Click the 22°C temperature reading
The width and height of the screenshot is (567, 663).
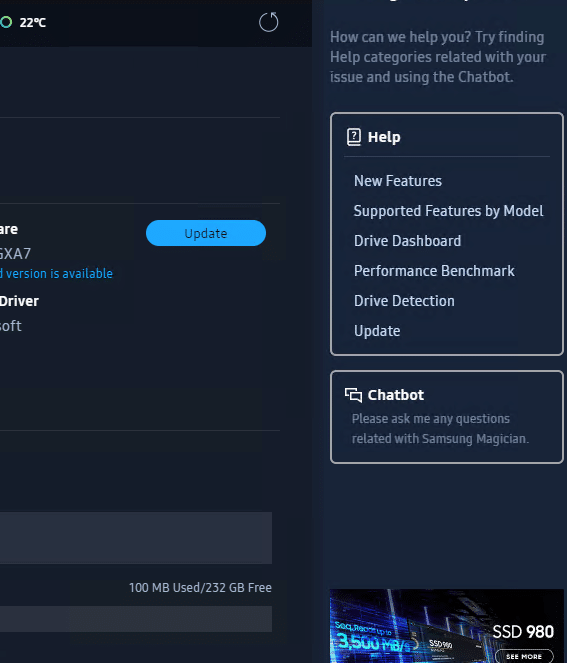[x=33, y=22]
